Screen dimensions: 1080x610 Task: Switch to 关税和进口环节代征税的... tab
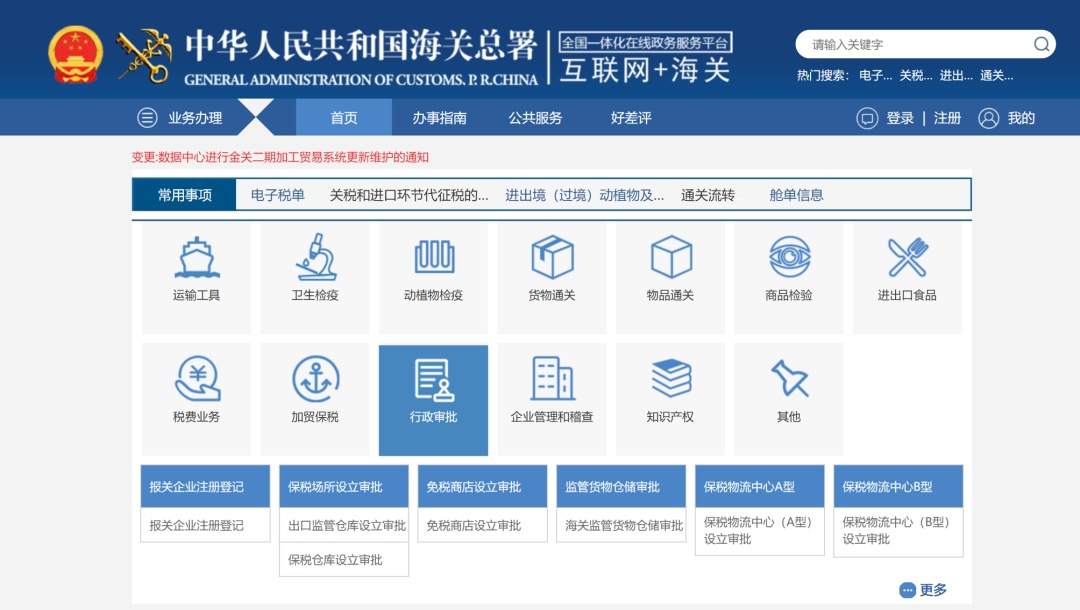(409, 195)
